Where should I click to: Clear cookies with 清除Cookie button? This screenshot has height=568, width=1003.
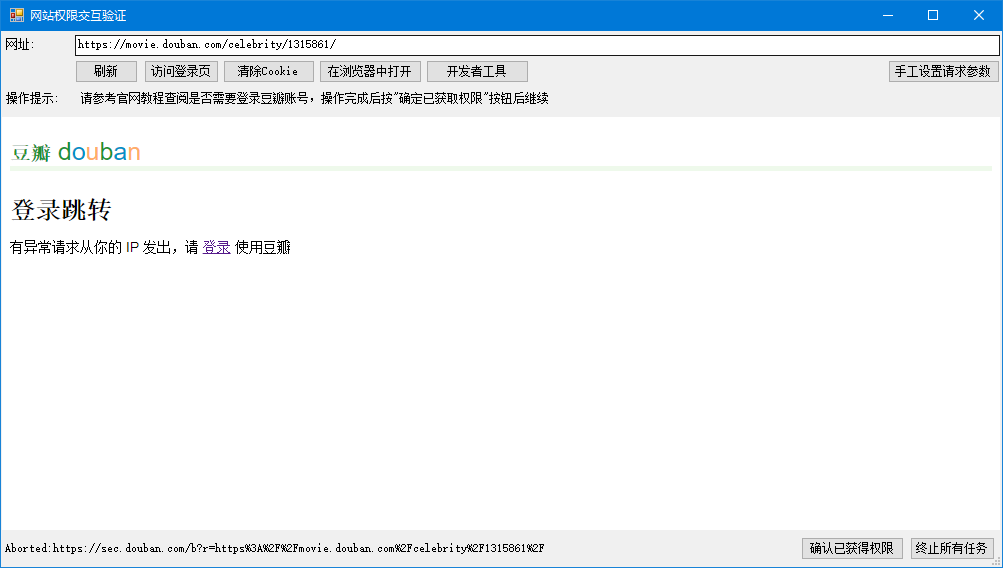pyautogui.click(x=269, y=71)
